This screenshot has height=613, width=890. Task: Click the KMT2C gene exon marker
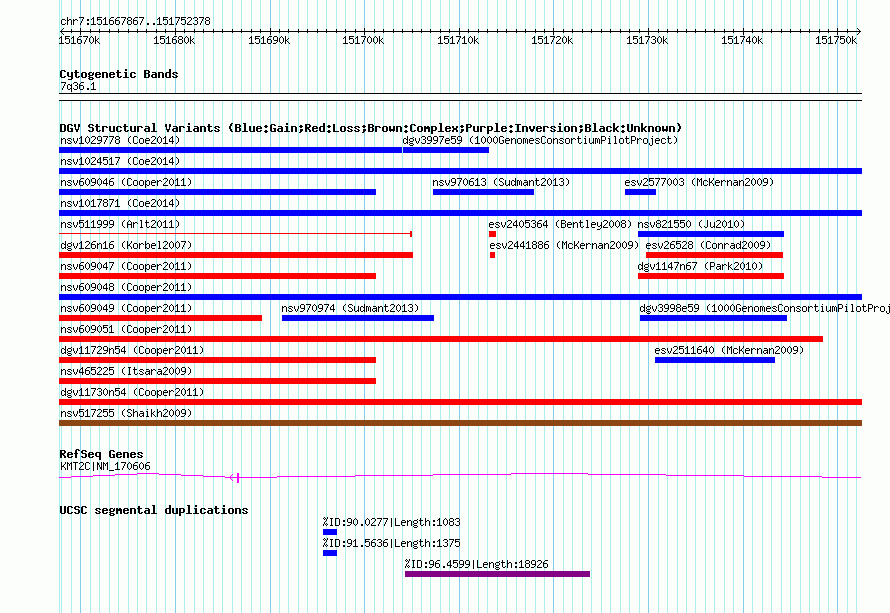coord(238,478)
